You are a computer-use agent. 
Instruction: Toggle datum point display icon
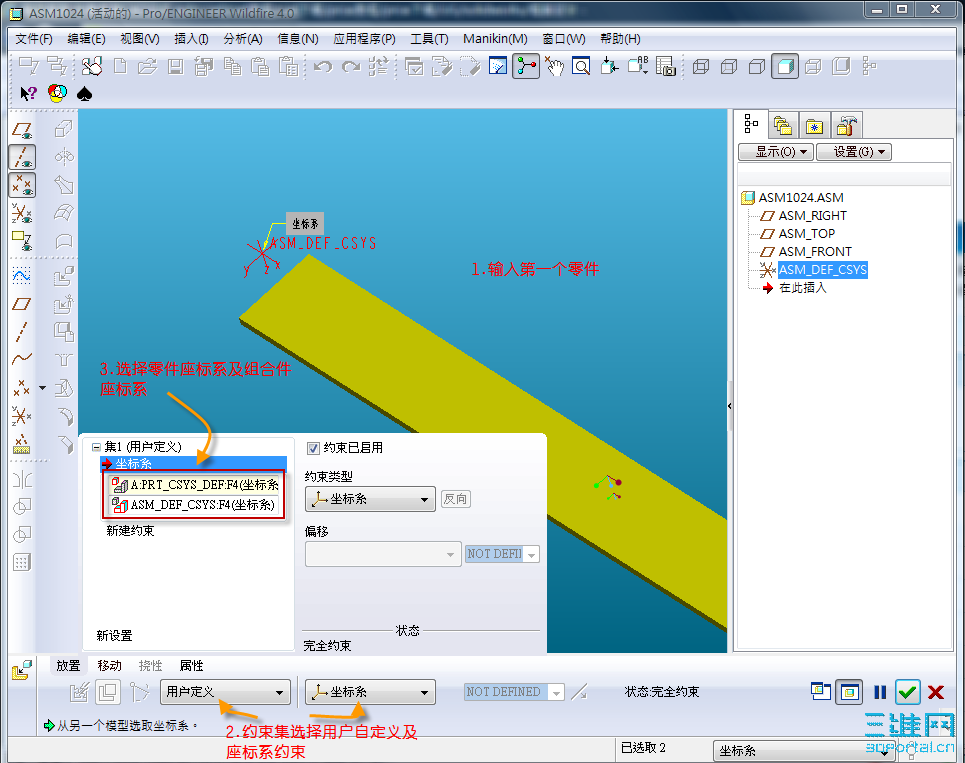click(22, 185)
